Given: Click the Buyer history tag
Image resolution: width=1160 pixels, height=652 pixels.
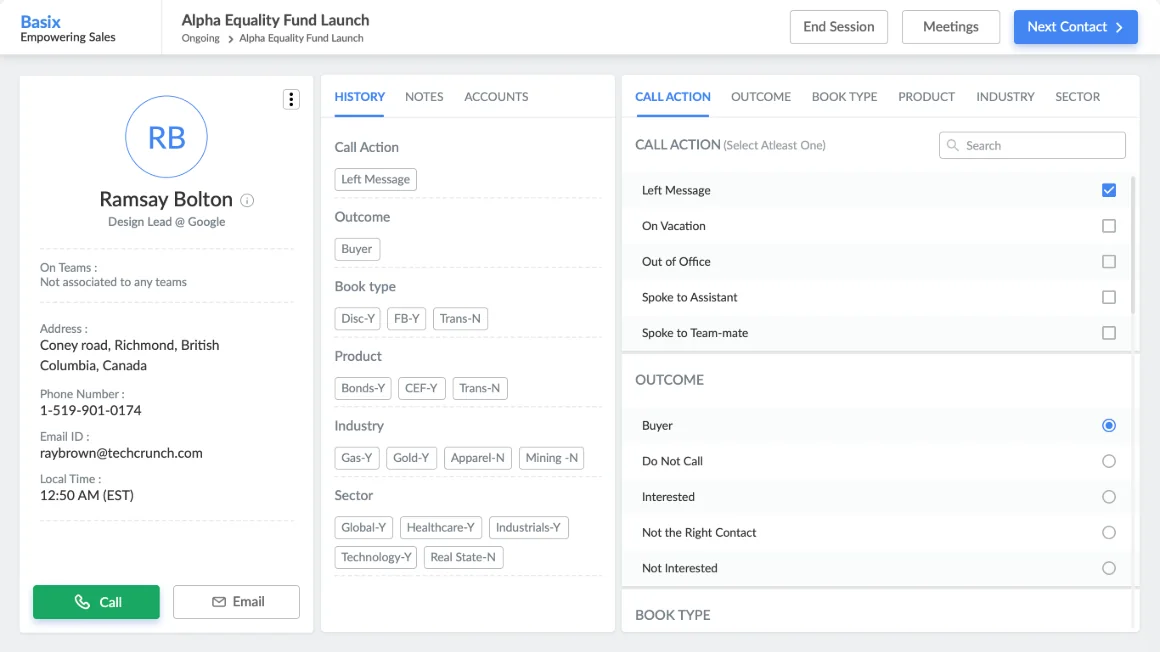Looking at the screenshot, I should [x=357, y=249].
